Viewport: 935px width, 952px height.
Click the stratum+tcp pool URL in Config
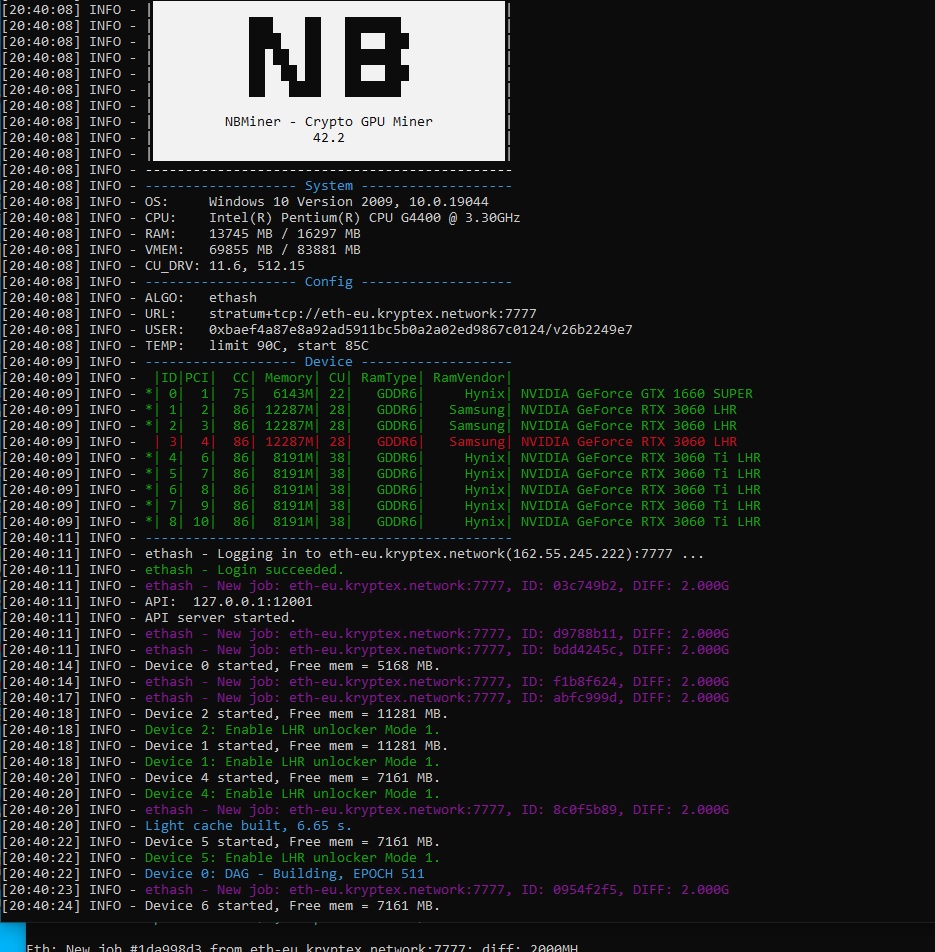pyautogui.click(x=373, y=313)
